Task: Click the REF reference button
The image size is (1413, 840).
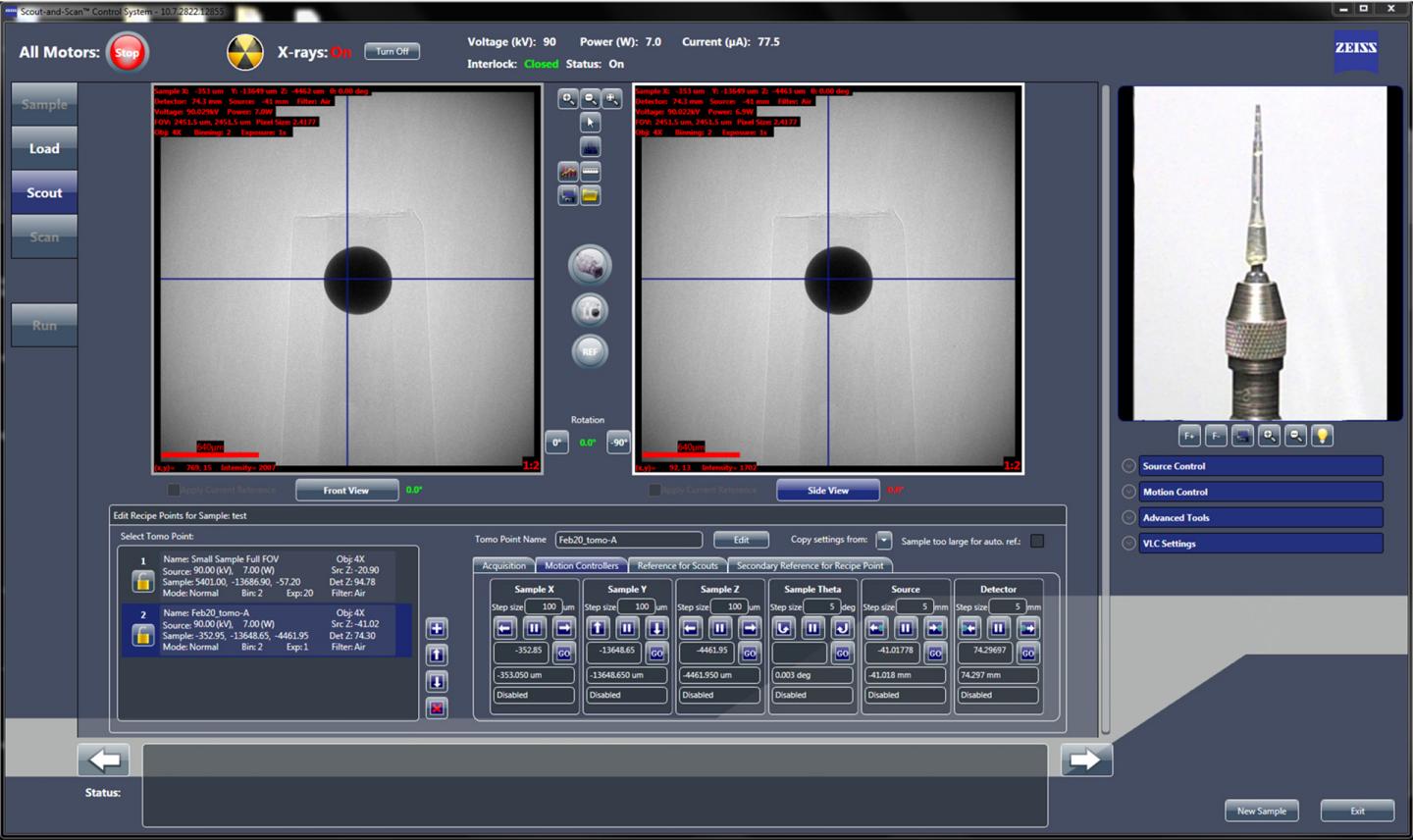Action: click(x=589, y=351)
